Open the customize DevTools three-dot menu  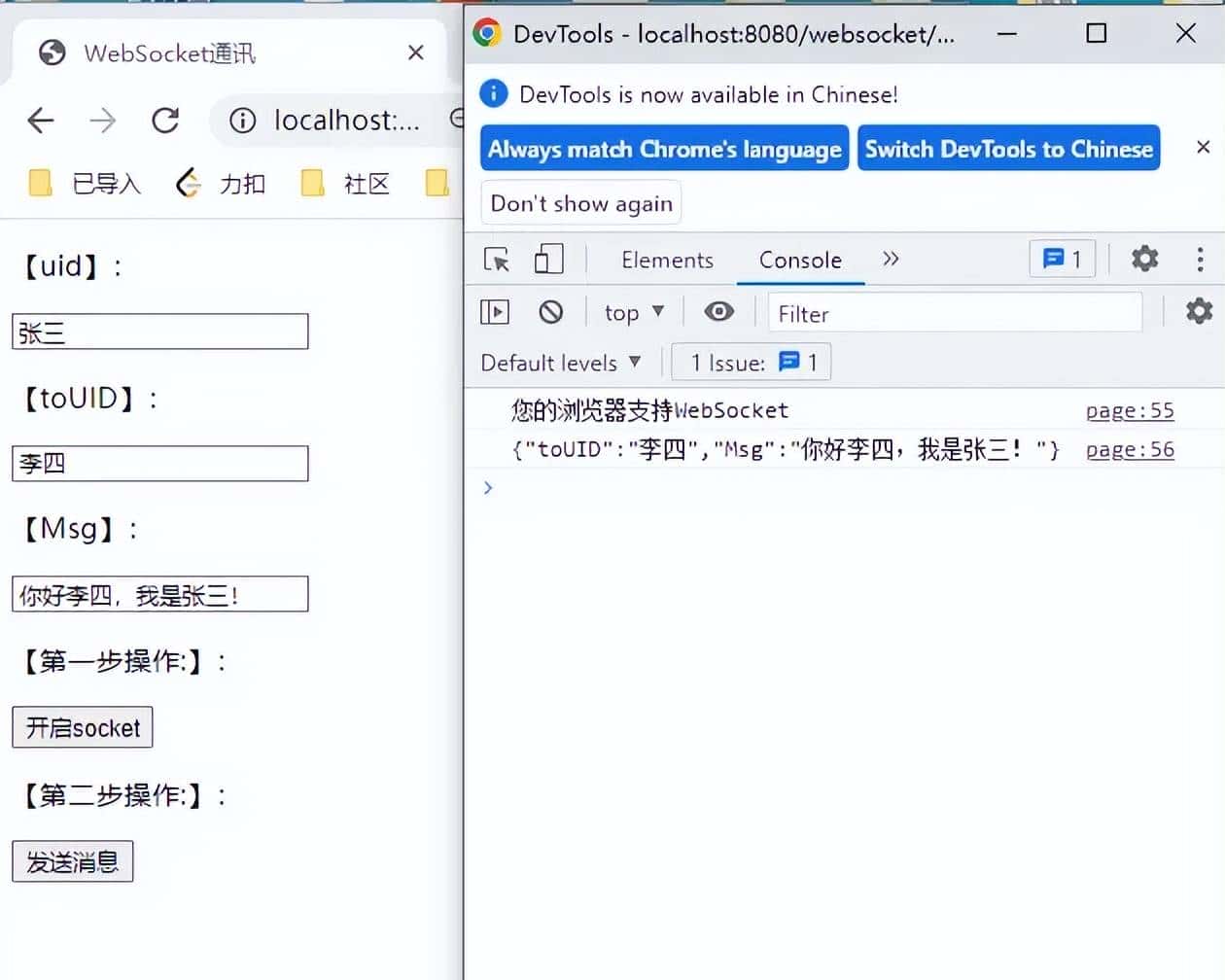[x=1201, y=259]
